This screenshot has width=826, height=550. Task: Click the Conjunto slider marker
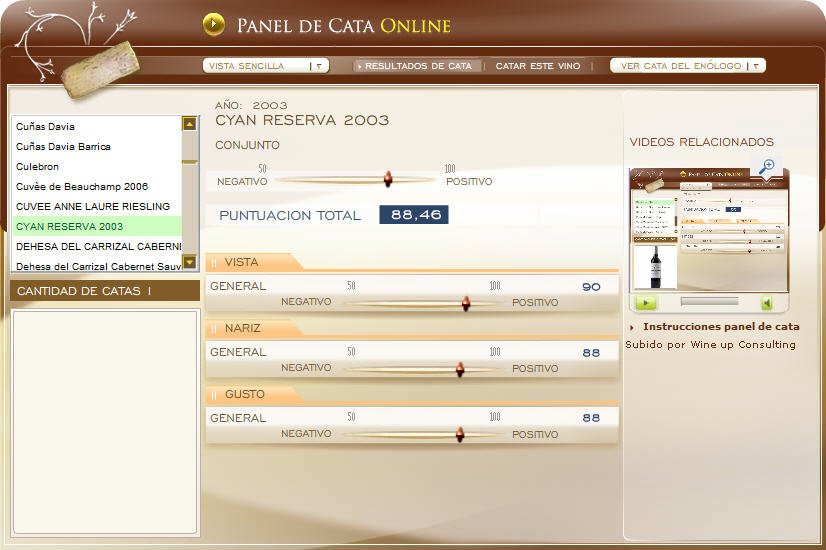coord(388,179)
